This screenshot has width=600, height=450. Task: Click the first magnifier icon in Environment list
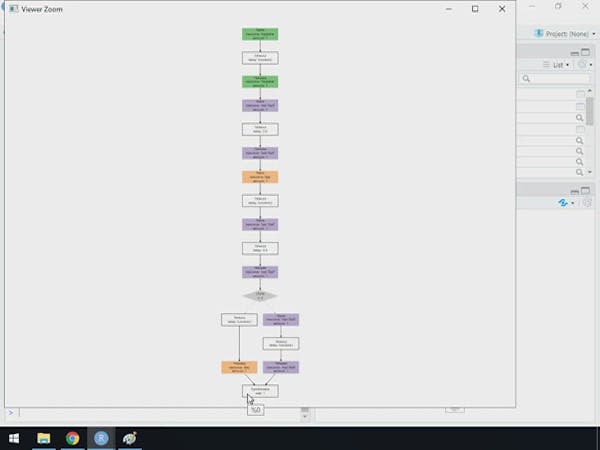(580, 118)
